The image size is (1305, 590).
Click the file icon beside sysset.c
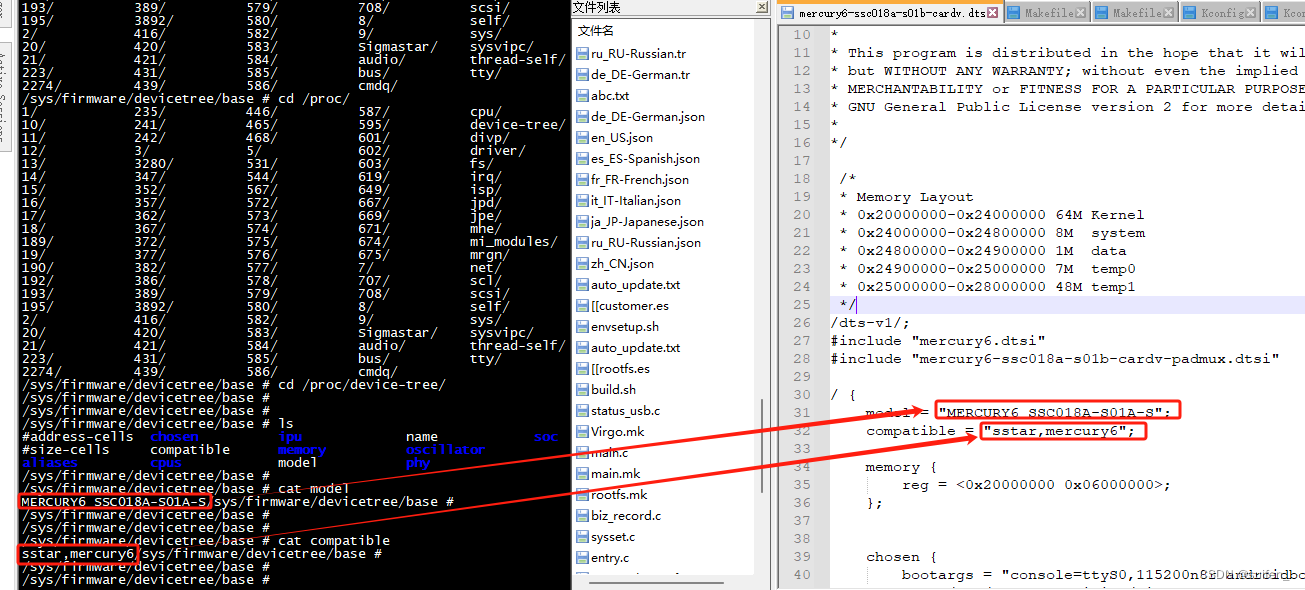(x=583, y=537)
